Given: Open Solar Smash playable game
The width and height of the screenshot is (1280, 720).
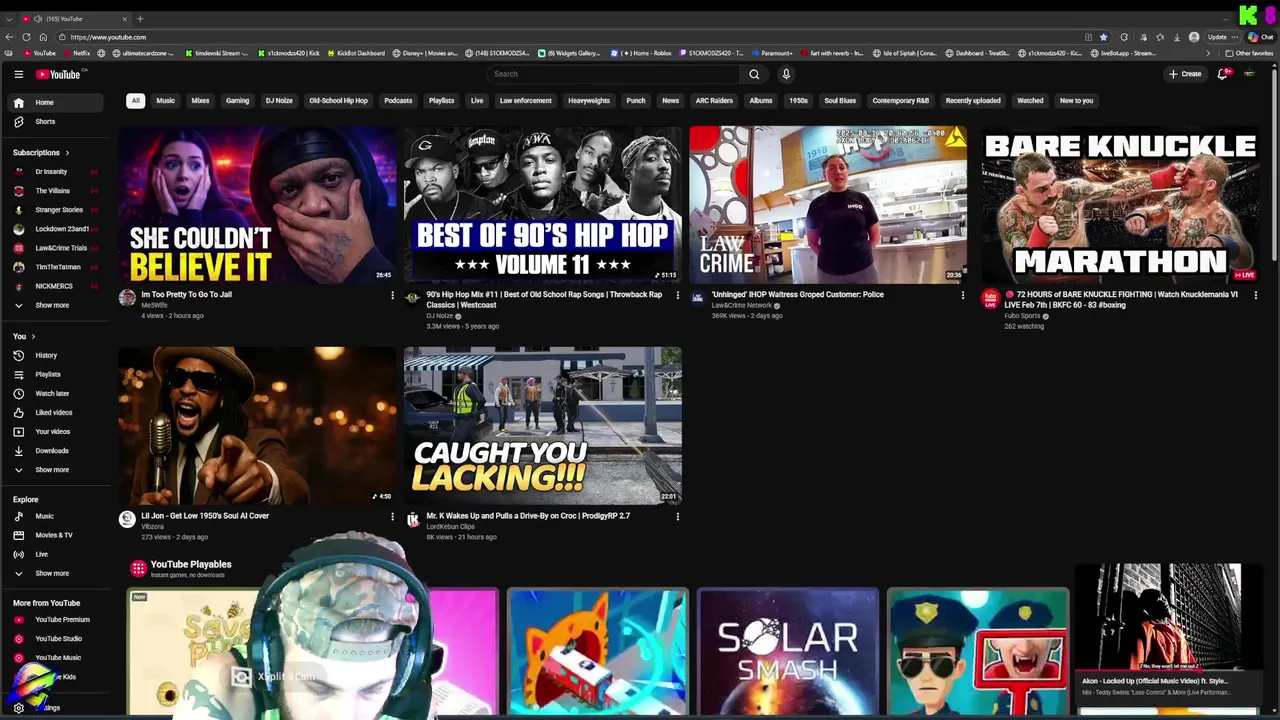Looking at the screenshot, I should coord(788,651).
